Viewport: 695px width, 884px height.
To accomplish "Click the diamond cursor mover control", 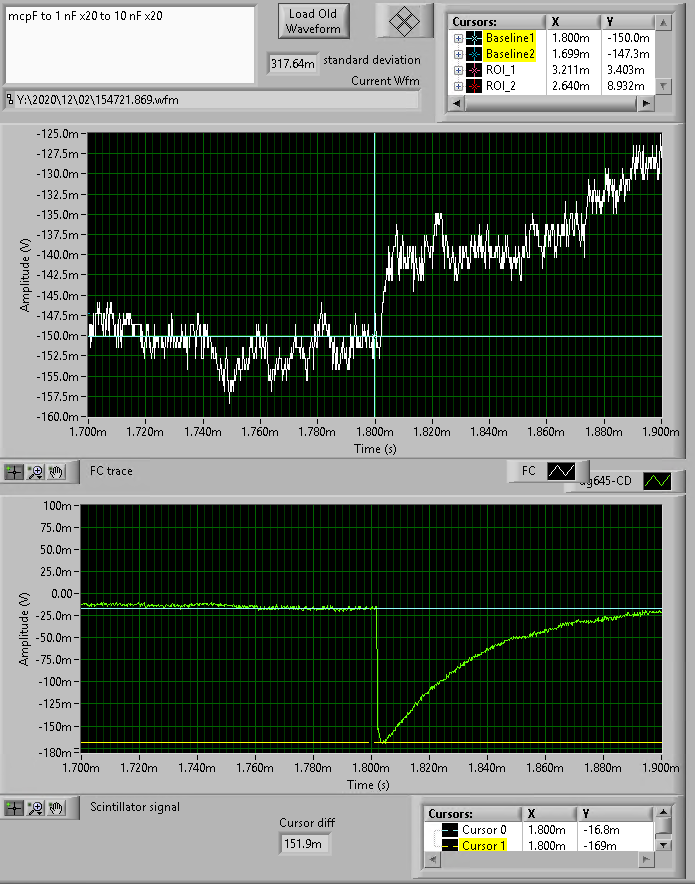I will point(404,22).
